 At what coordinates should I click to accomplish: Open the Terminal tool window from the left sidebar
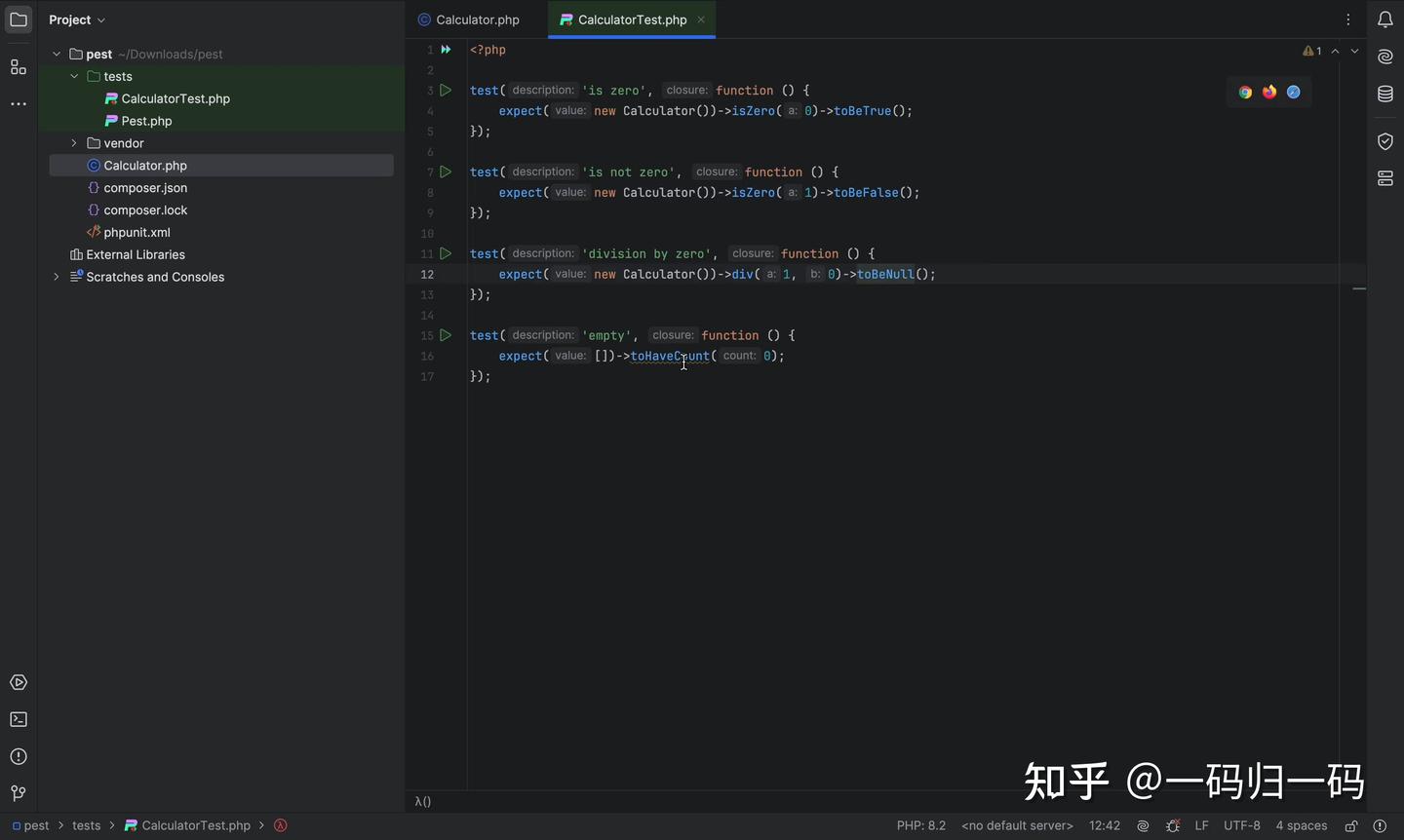tap(19, 719)
